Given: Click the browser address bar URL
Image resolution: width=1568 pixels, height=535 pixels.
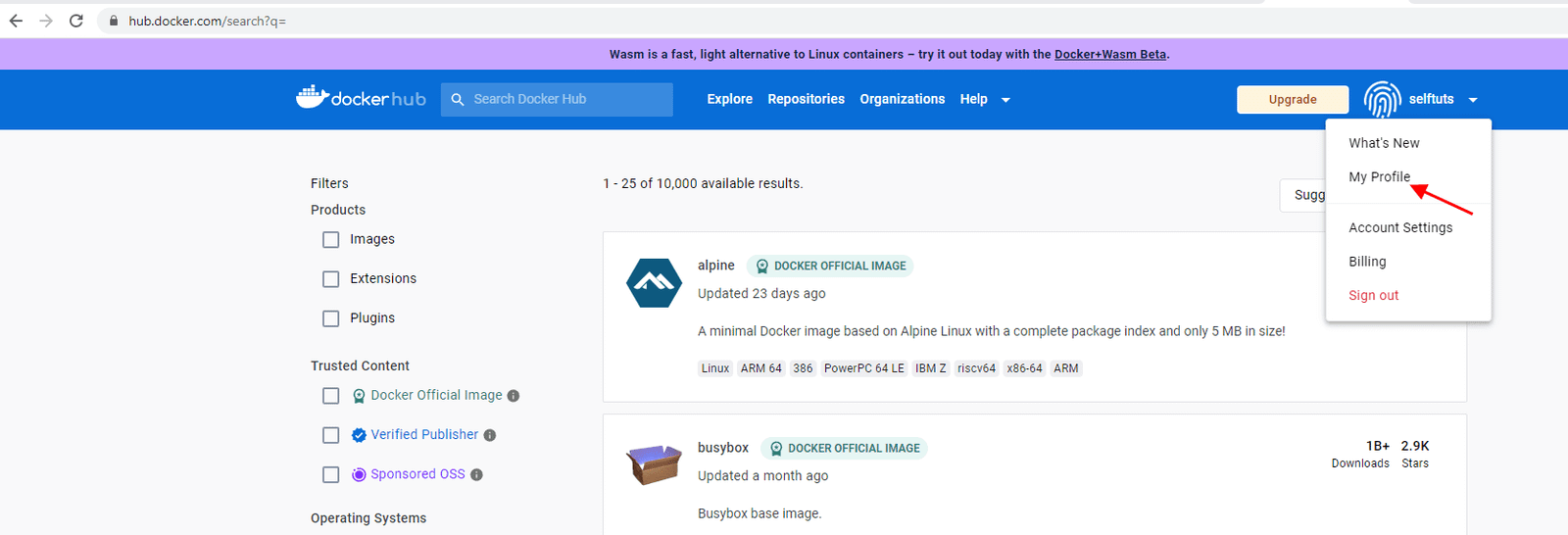Looking at the screenshot, I should (x=208, y=21).
